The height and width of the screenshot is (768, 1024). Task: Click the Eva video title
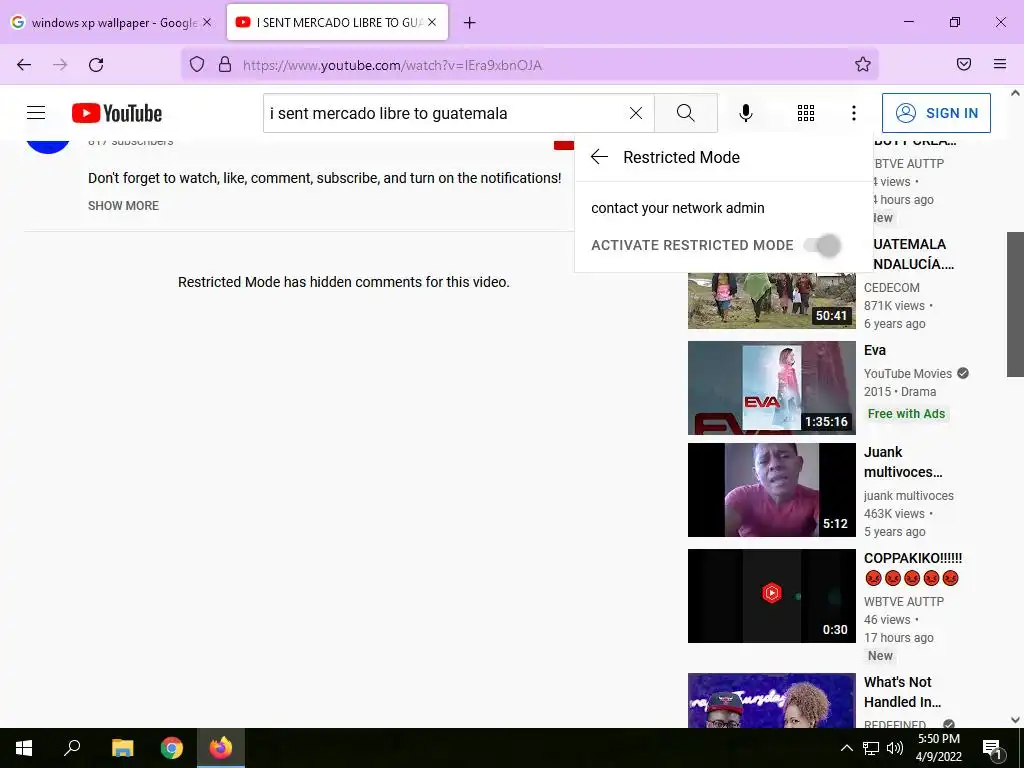[874, 350]
